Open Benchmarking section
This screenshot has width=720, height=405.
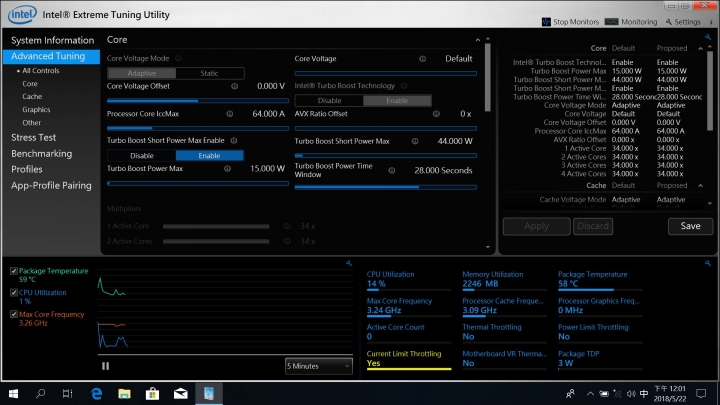click(x=41, y=153)
